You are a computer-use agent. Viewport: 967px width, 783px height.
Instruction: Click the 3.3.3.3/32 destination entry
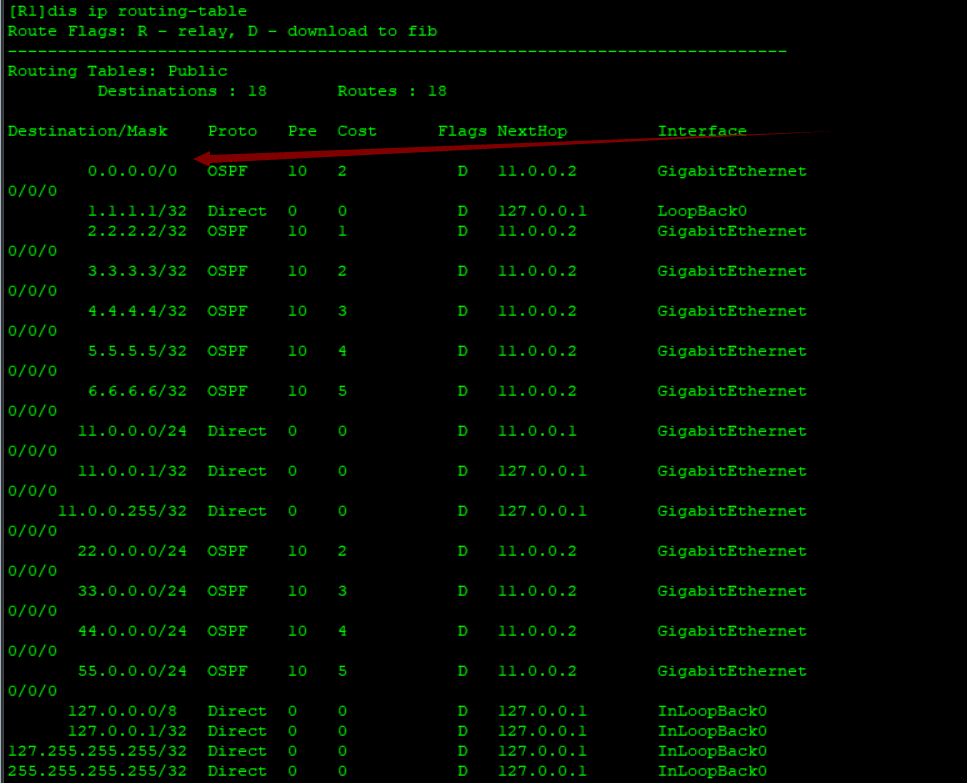137,271
